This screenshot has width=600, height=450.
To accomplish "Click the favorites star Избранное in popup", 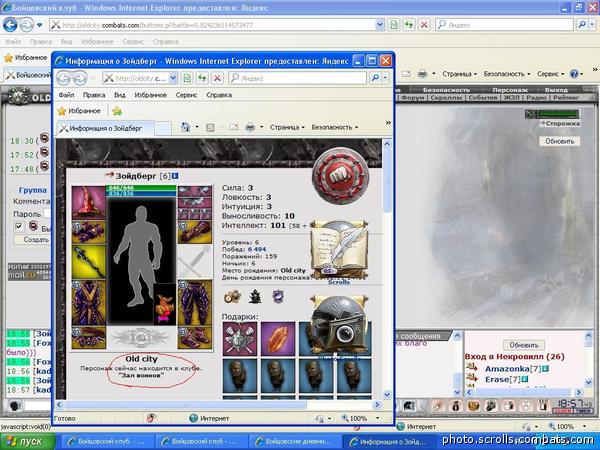I will click(79, 111).
